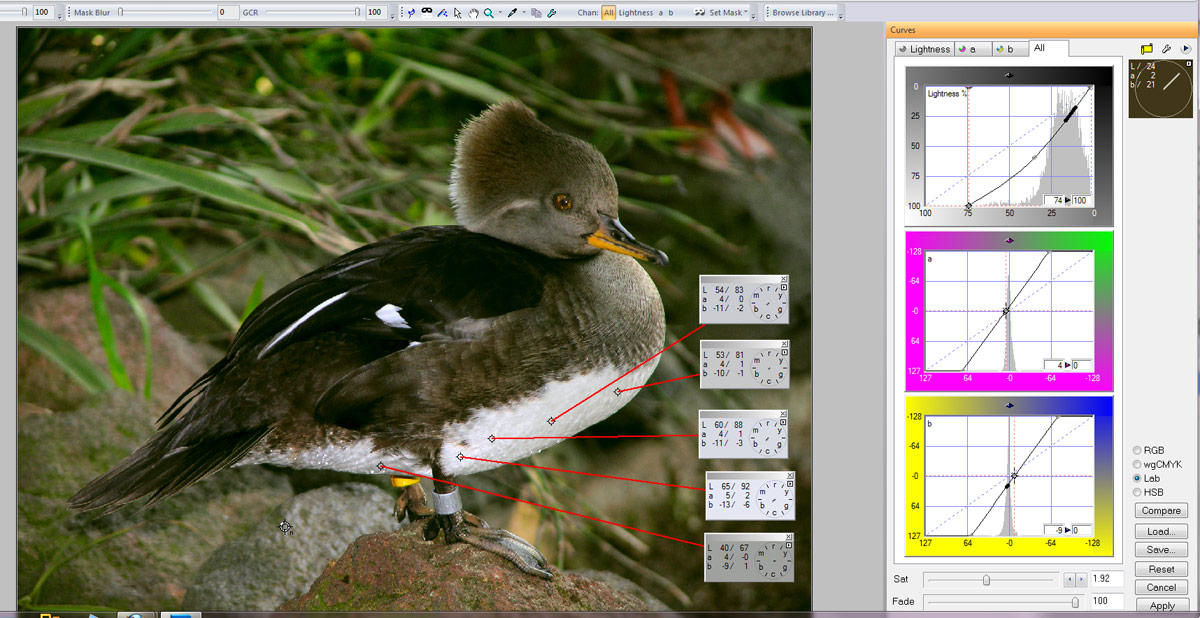This screenshot has width=1200, height=618.
Task: Select channel b in top toolbar
Action: tap(671, 13)
